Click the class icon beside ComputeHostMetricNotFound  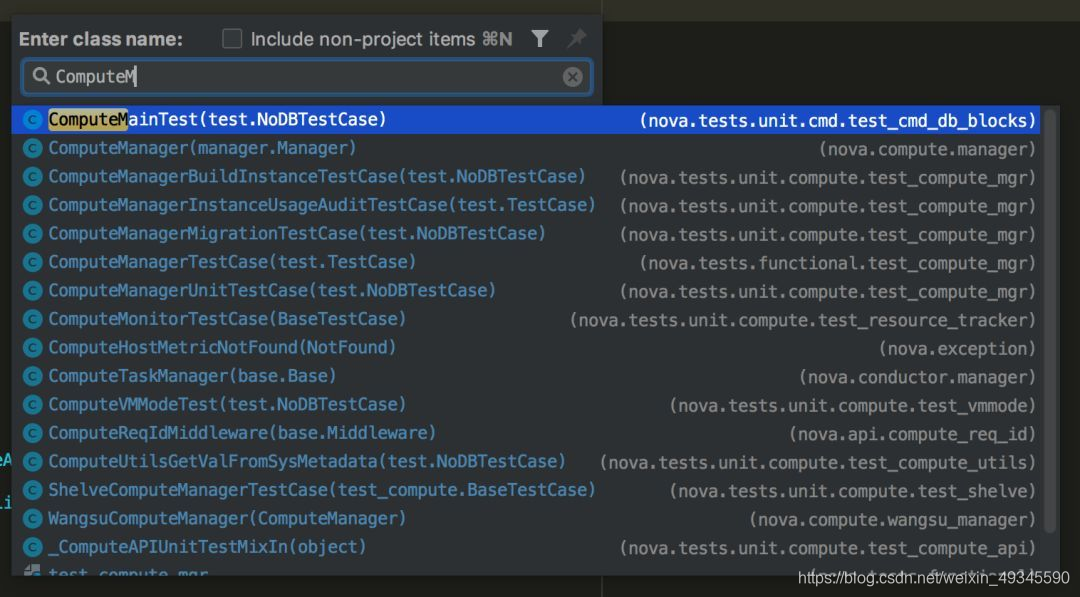(33, 348)
